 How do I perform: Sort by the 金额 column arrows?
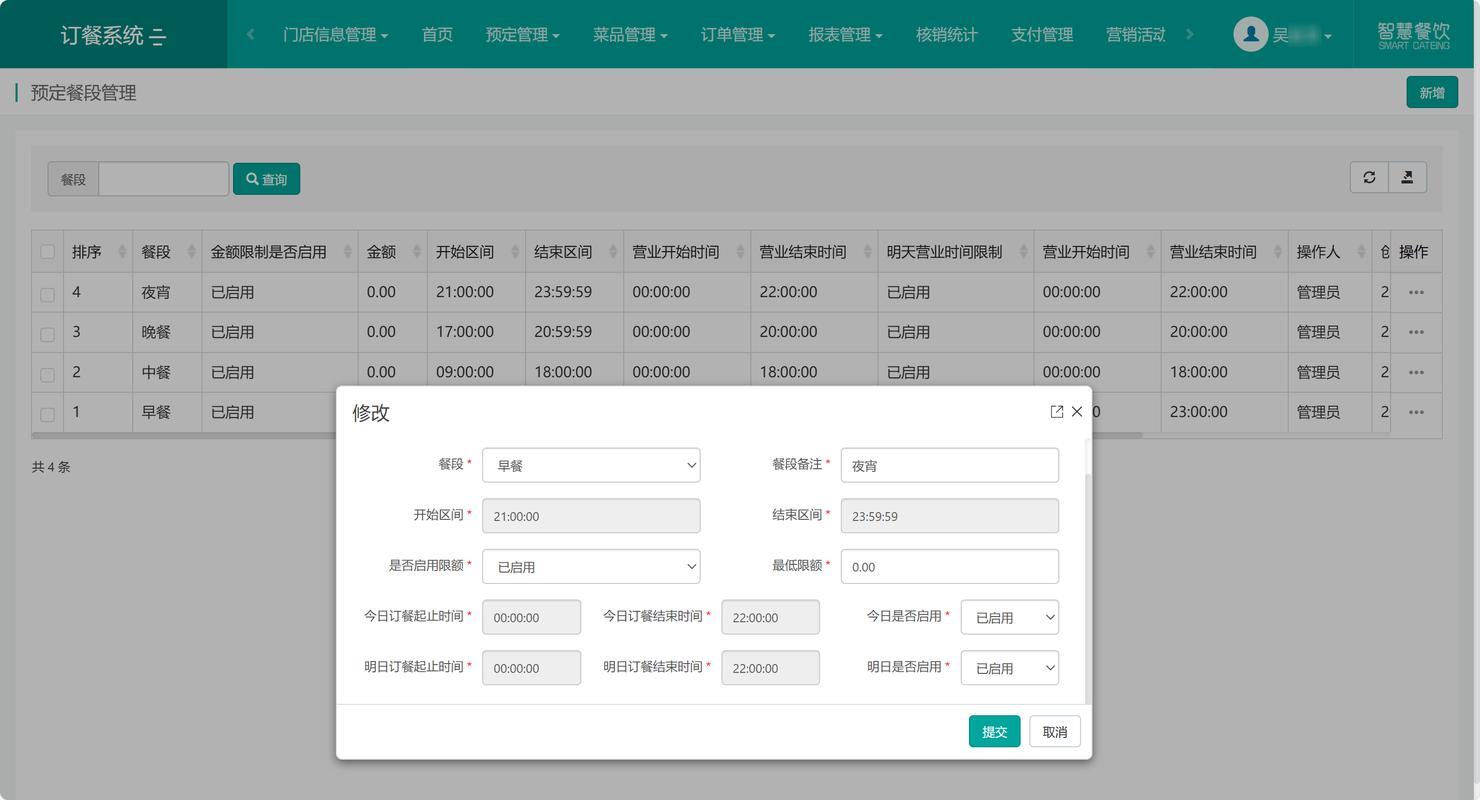(417, 252)
